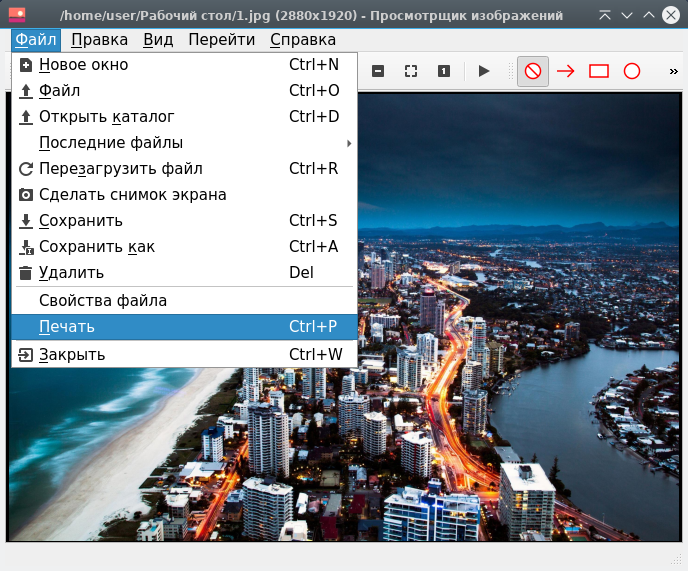Select the red arrow drawing tool
The height and width of the screenshot is (571, 688).
[x=566, y=71]
